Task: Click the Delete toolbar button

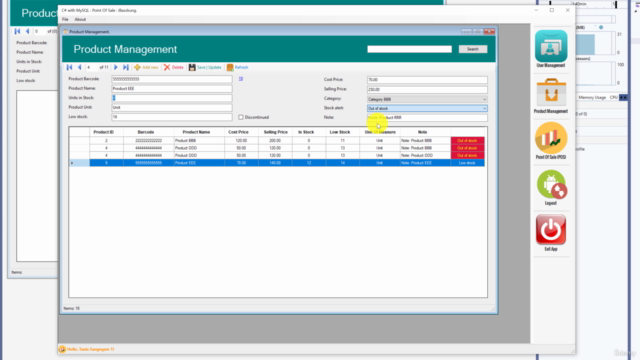Action: pos(174,67)
